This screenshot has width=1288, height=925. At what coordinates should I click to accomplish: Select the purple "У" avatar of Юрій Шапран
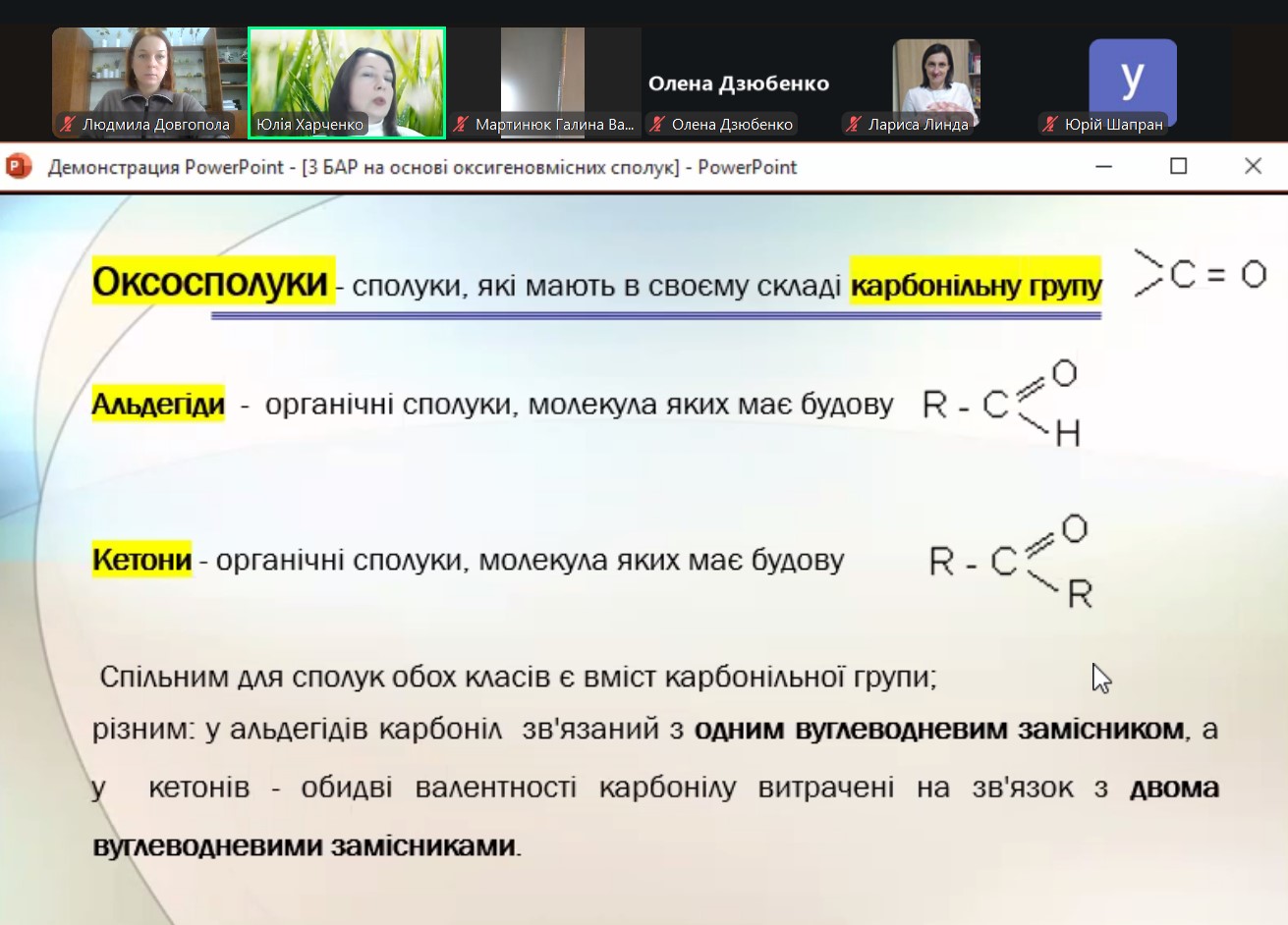coord(1132,79)
